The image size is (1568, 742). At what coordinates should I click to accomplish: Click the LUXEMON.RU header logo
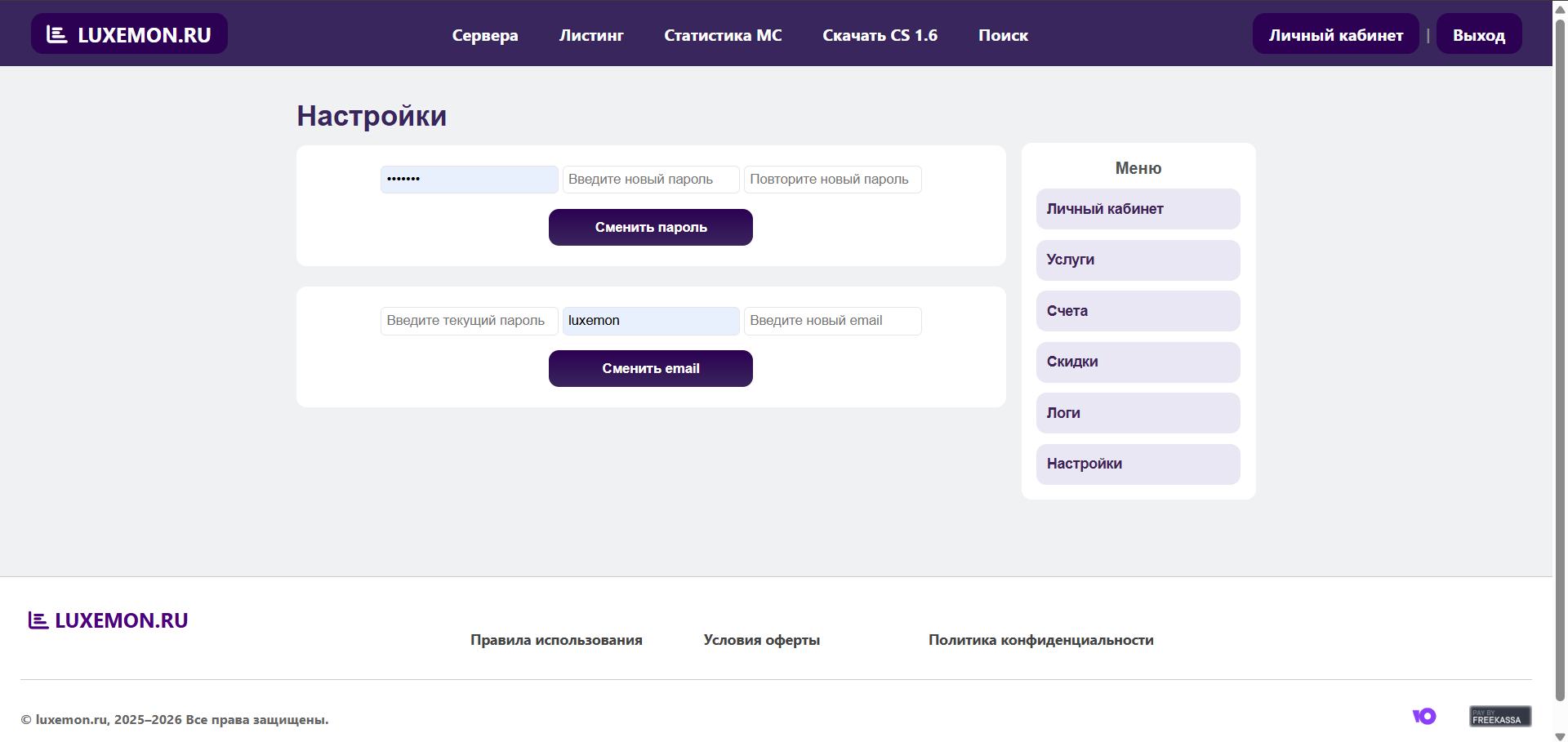click(x=129, y=34)
